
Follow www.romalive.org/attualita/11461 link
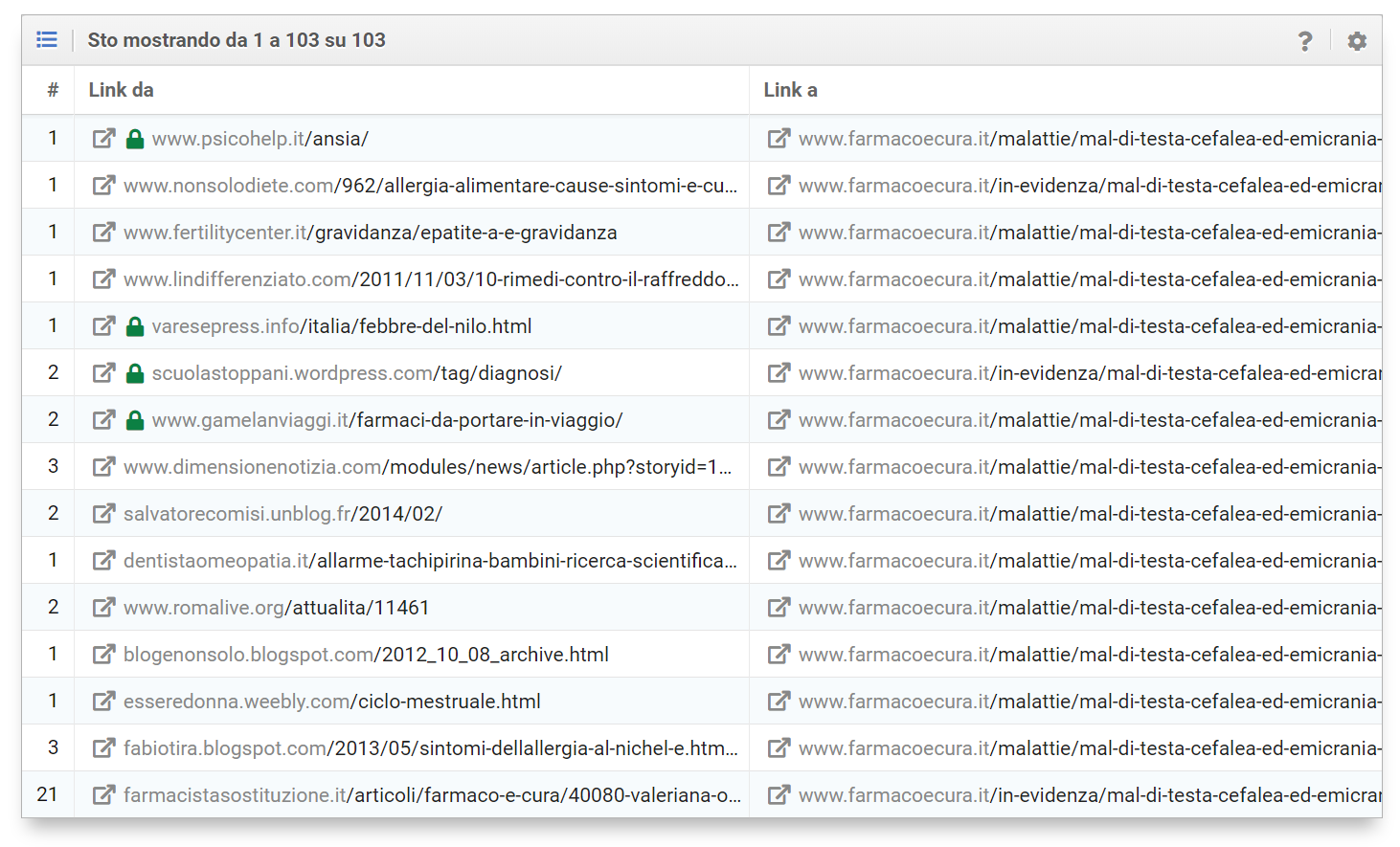[276, 608]
